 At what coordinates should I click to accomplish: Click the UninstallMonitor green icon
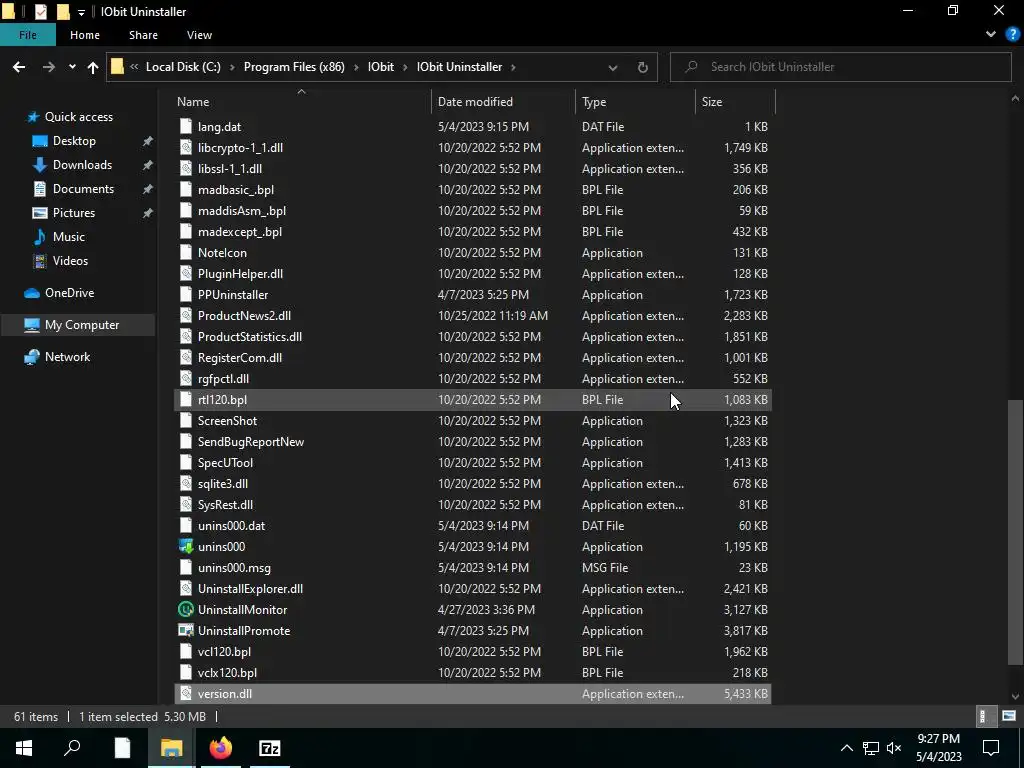point(186,609)
